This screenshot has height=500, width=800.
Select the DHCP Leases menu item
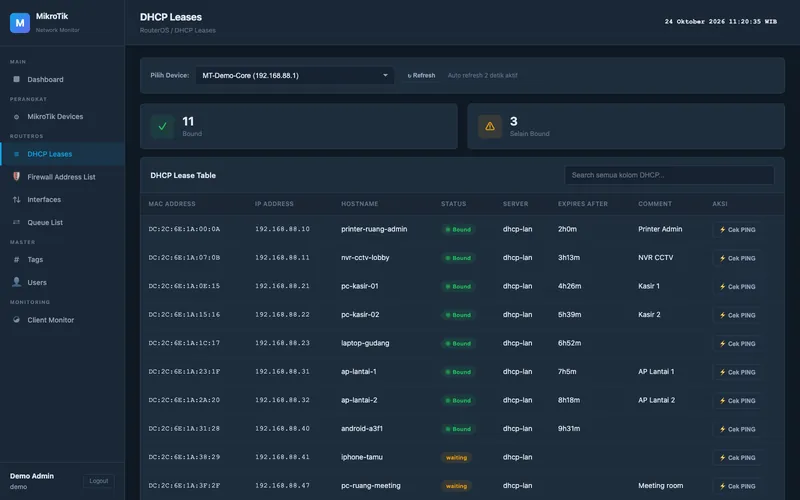pos(62,154)
